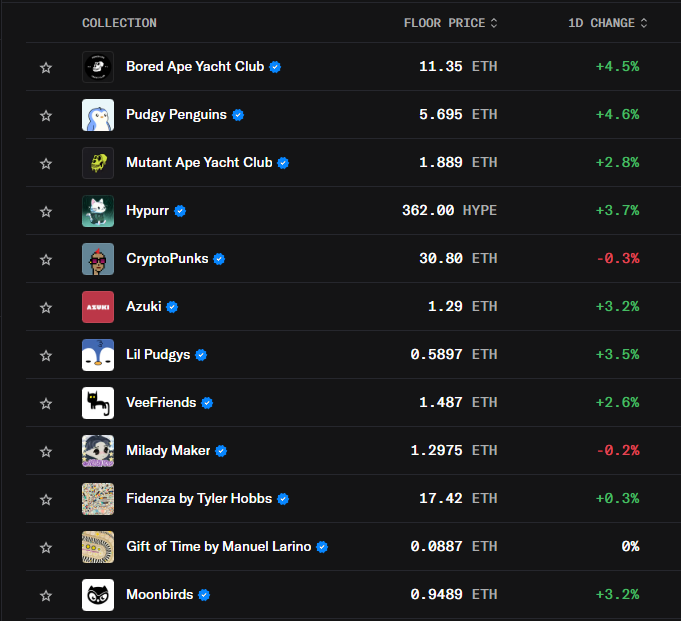The height and width of the screenshot is (621, 681).
Task: Open the Lil Pudgys penguin thumbnail
Action: (98, 355)
